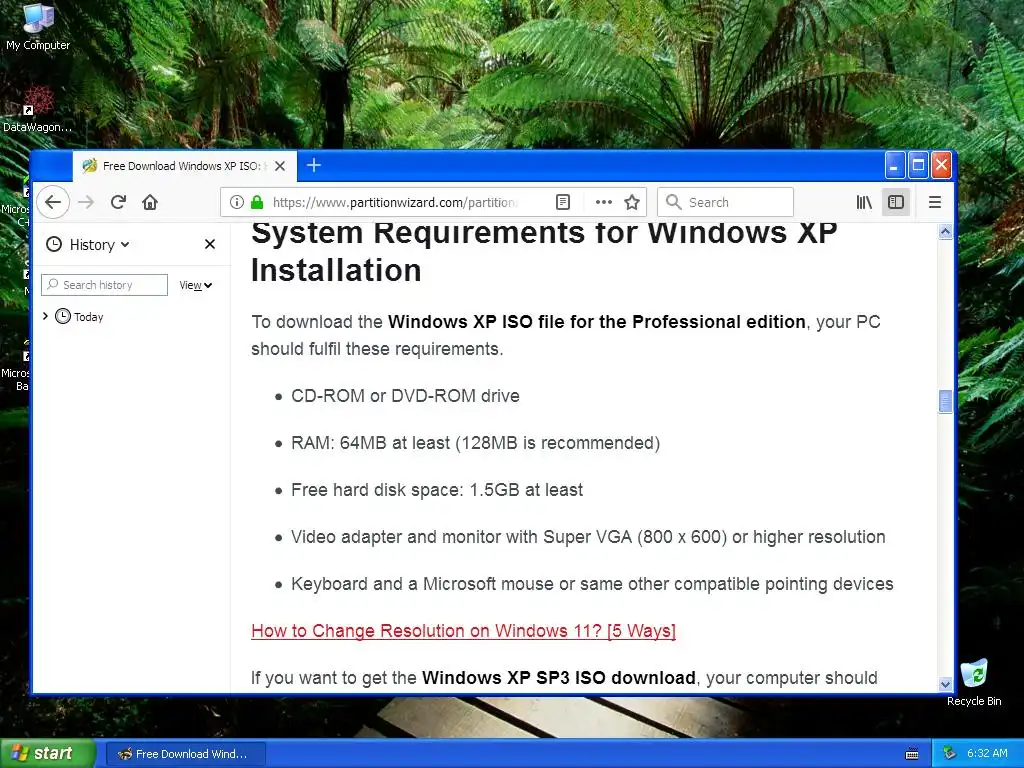Select the DataWagon desktop shortcut
Viewport: 1024px width, 768px height.
tap(38, 108)
